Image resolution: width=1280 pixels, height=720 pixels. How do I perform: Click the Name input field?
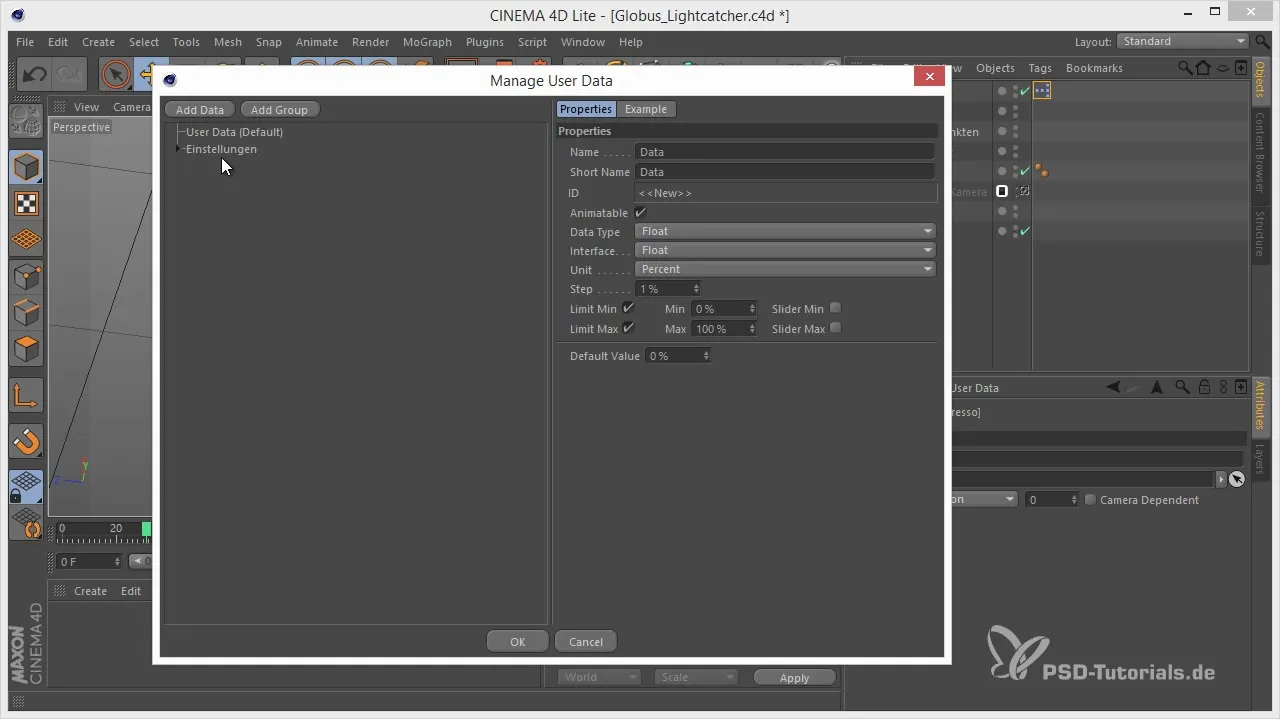784,152
